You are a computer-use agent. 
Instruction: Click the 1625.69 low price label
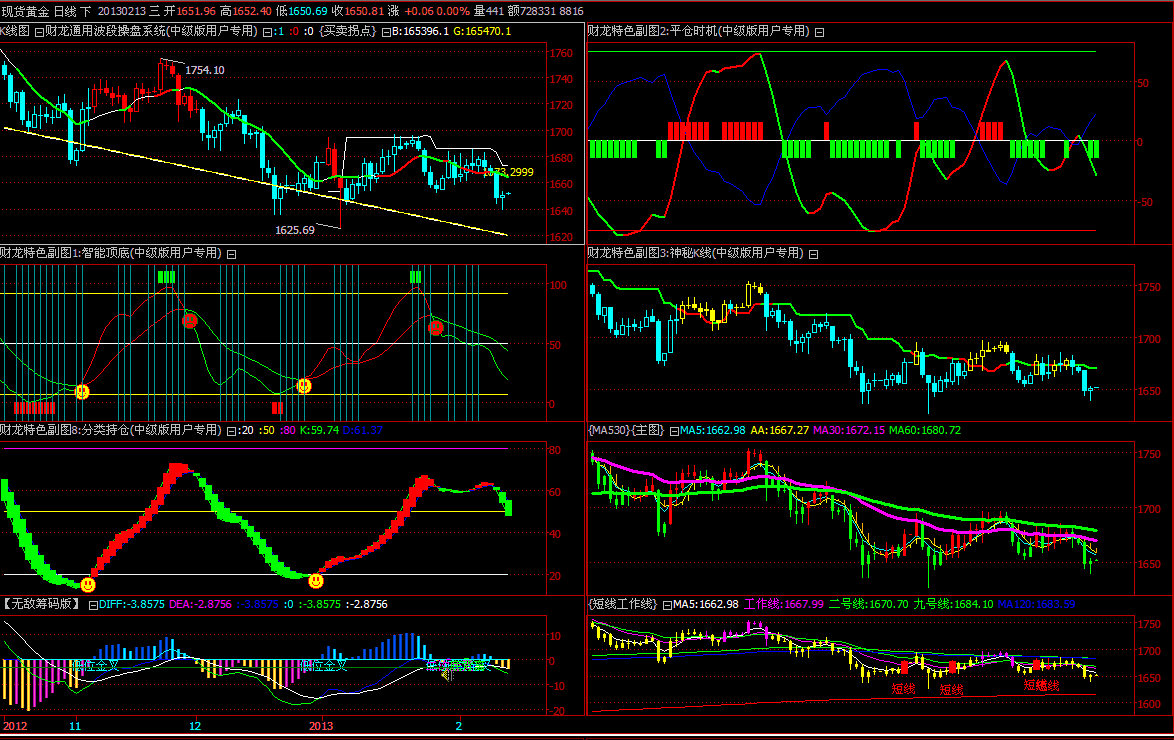(x=295, y=230)
